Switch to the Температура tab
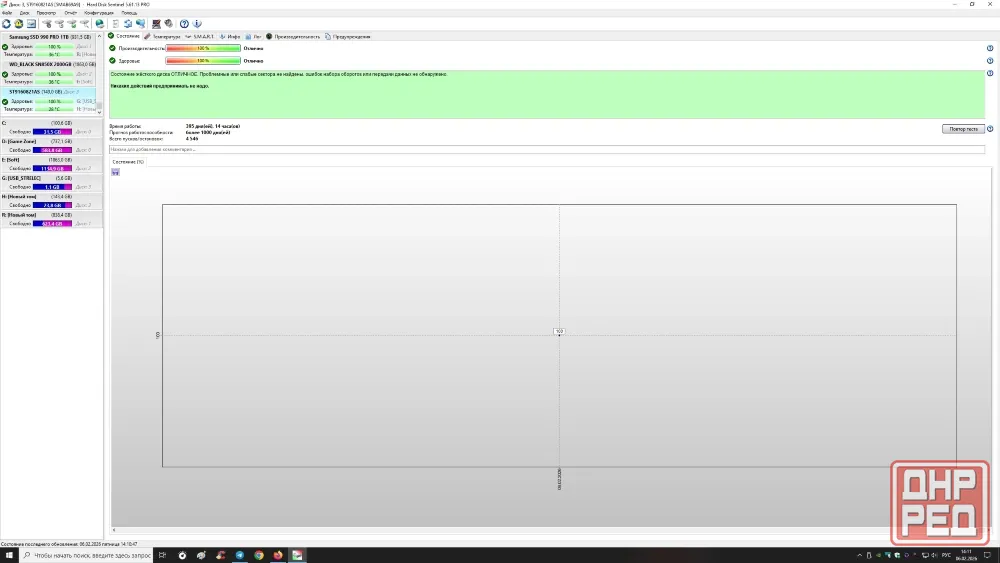The width and height of the screenshot is (1000, 563). click(162, 37)
